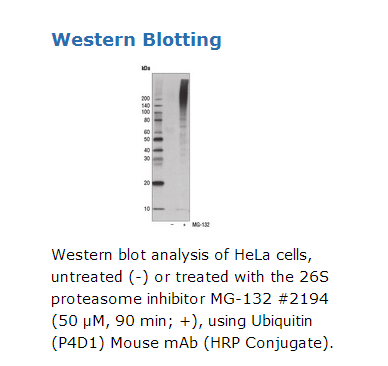The width and height of the screenshot is (388, 366).
Task: Click the (P4D1) Mouse mAb text
Action: pyautogui.click(x=125, y=343)
